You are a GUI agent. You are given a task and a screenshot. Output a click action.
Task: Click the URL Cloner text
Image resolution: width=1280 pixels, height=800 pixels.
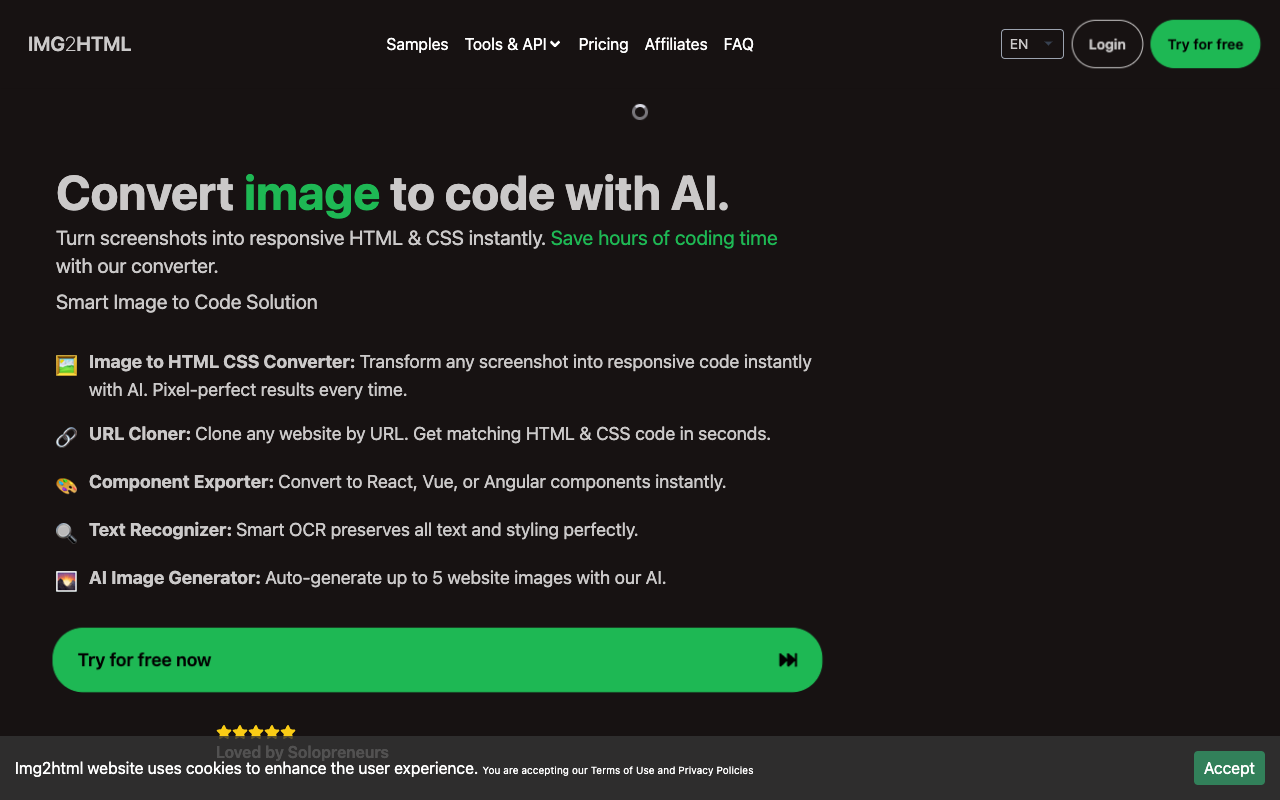[140, 434]
